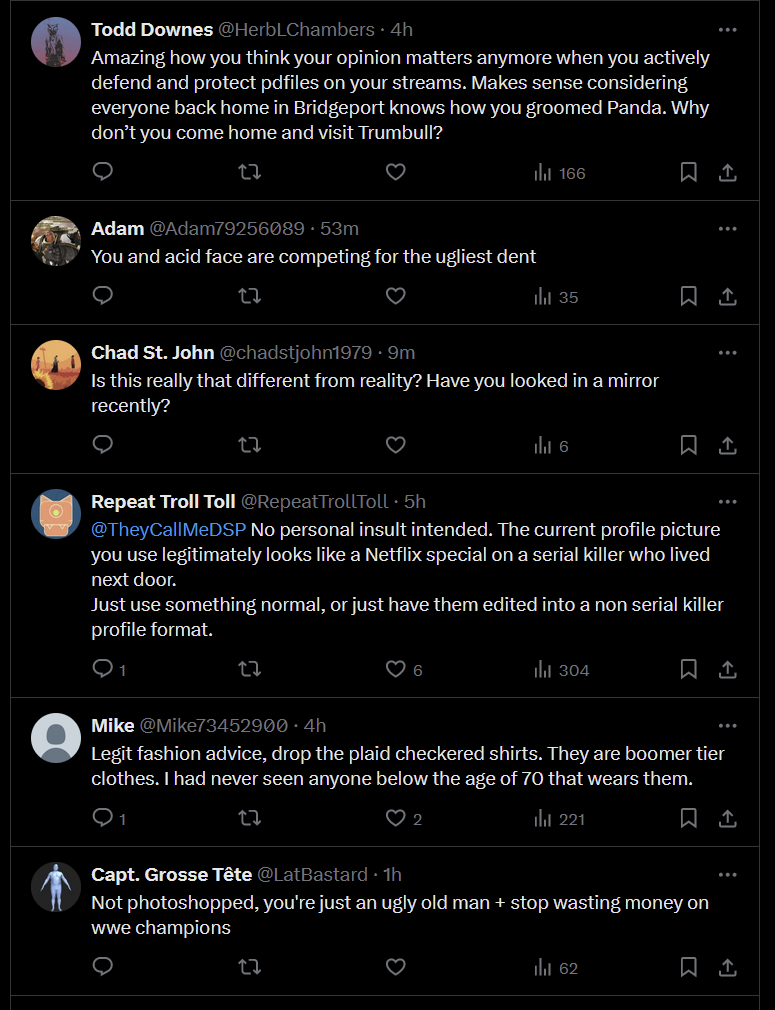Open more options menu on Adam's tweet
This screenshot has height=1010, width=775.
[x=727, y=229]
